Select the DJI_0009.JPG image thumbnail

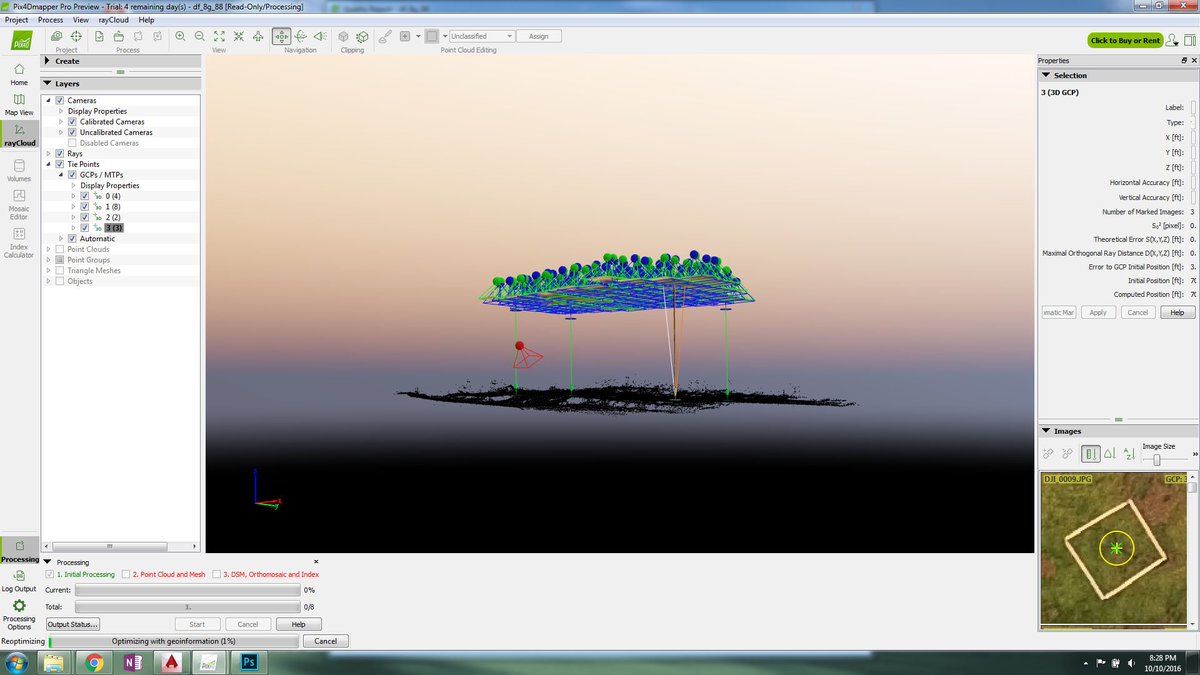(1115, 549)
